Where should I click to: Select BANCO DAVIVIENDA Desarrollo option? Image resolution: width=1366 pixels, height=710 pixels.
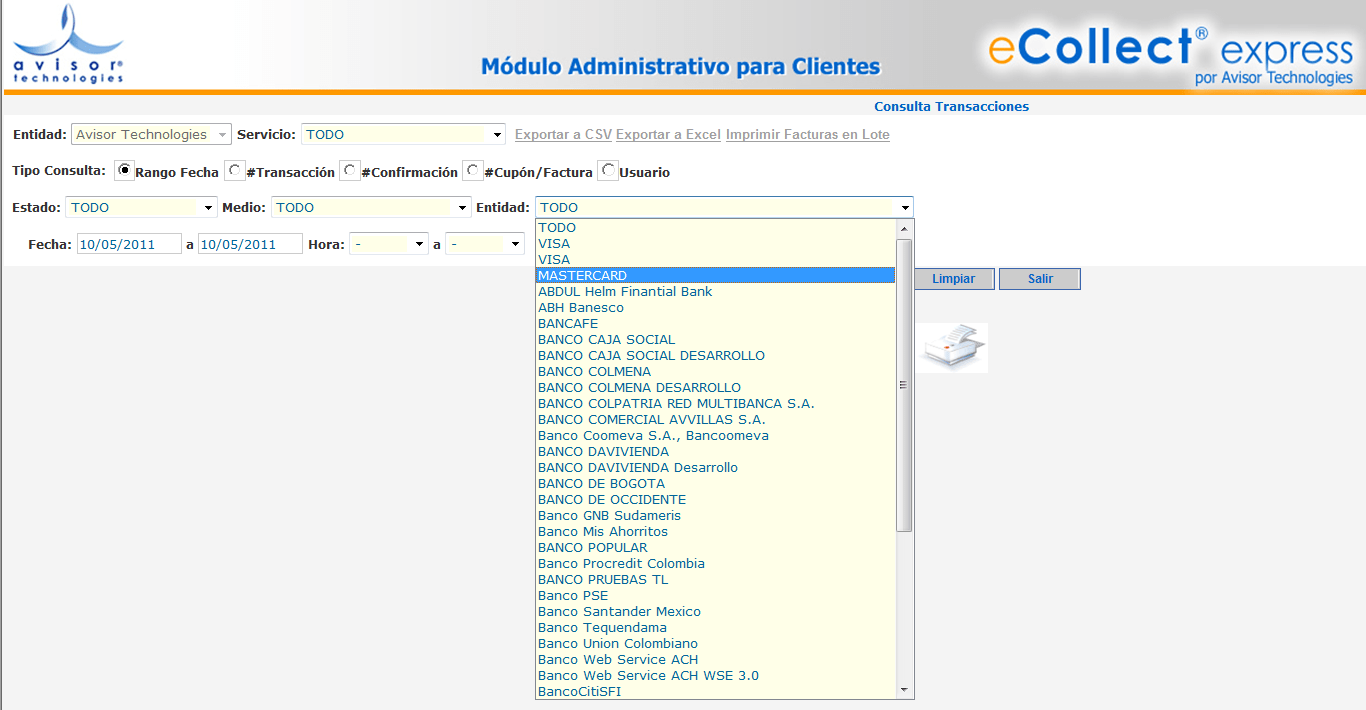pyautogui.click(x=716, y=467)
